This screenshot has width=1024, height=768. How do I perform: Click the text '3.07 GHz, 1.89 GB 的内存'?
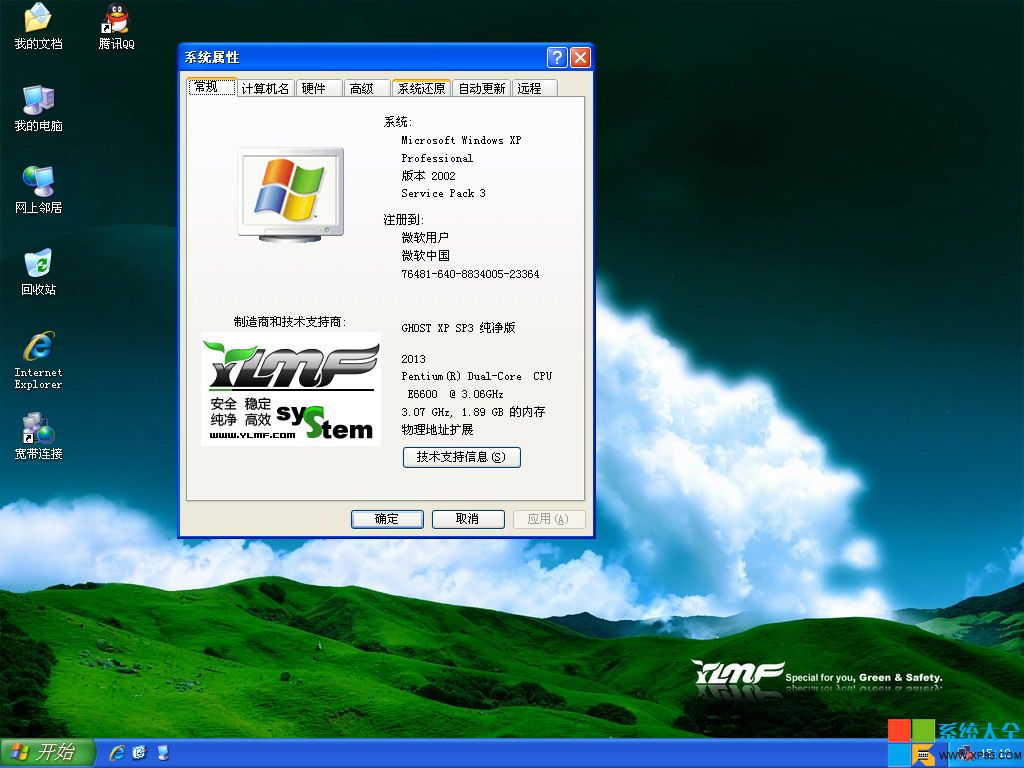click(473, 412)
